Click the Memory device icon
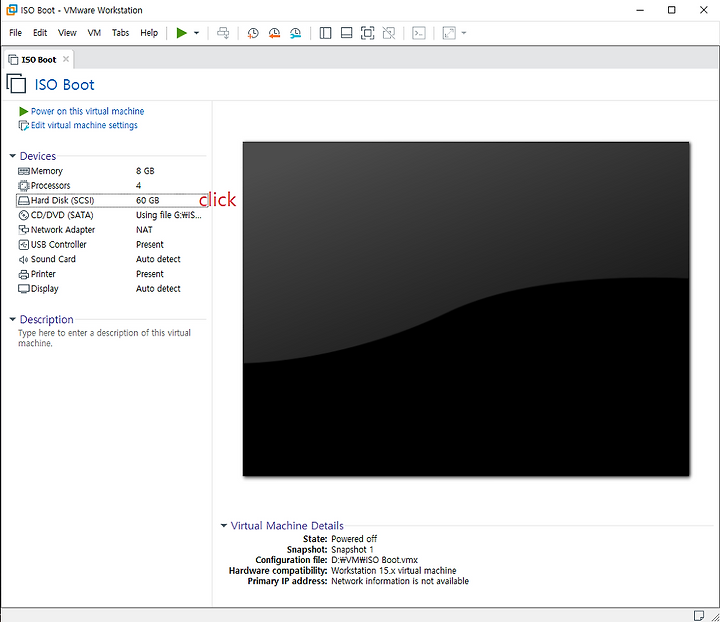 24,171
